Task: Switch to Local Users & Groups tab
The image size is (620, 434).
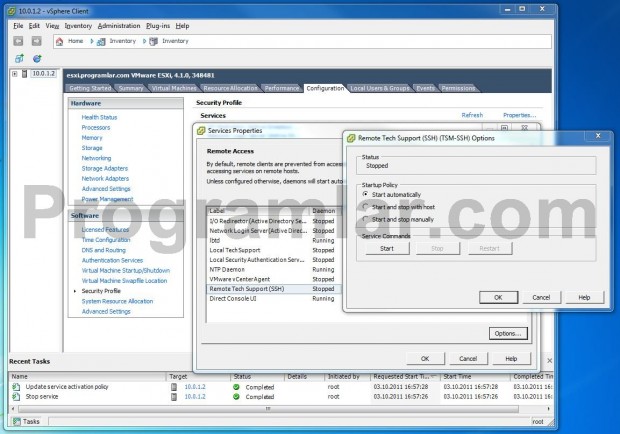Action: click(380, 88)
